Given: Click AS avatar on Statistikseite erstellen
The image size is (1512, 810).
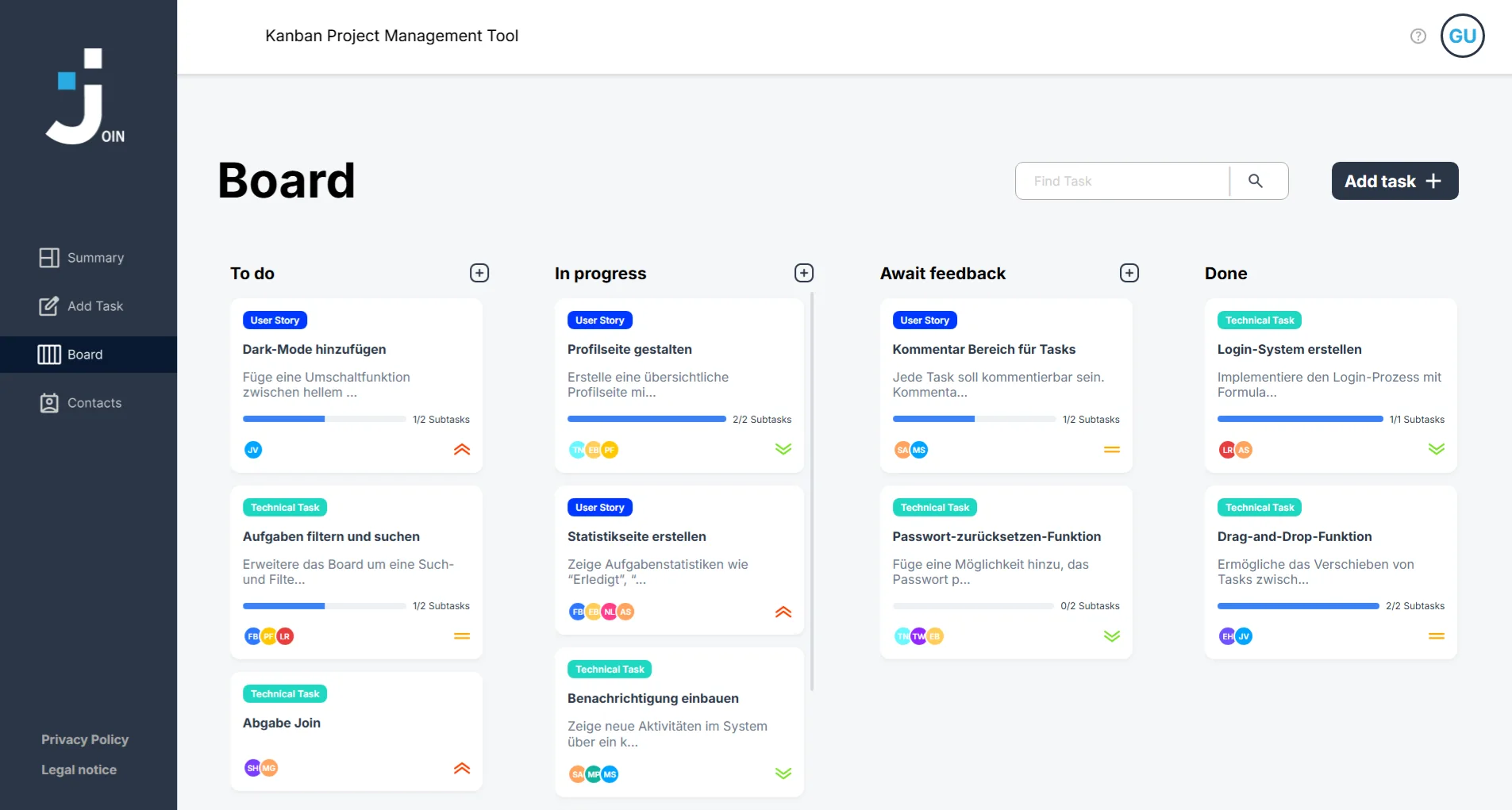Looking at the screenshot, I should (625, 612).
